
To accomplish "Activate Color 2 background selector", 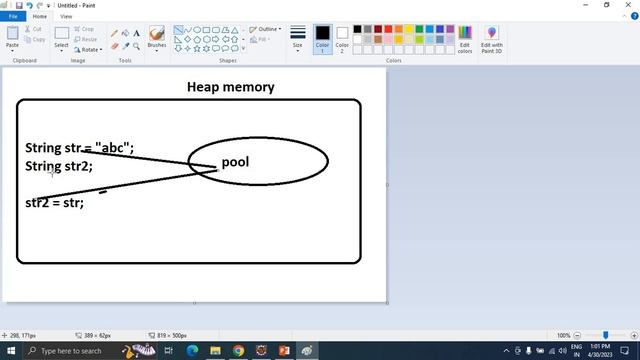I will [342, 39].
